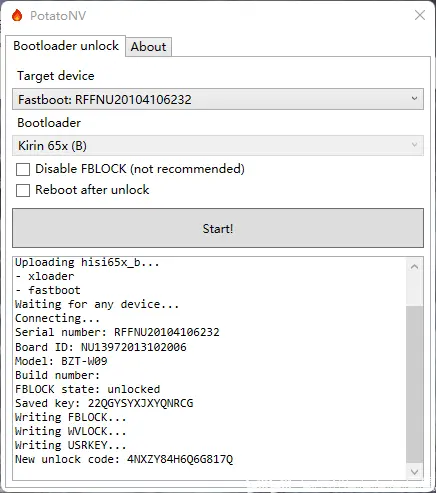This screenshot has height=493, width=436.
Task: Open the Bootloader Kirin 65x (B) dropdown
Action: pos(218,145)
